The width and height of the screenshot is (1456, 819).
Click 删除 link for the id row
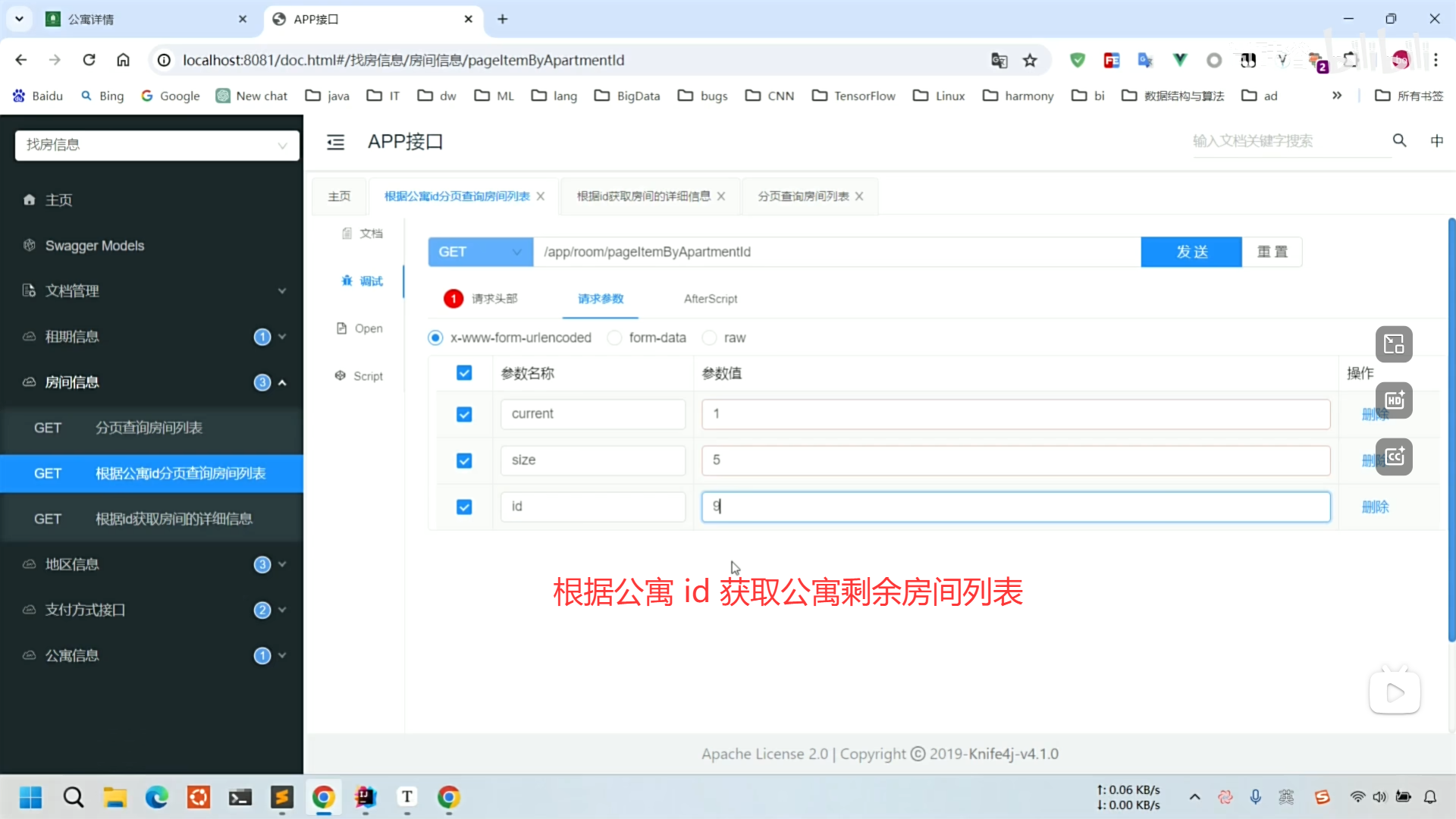[1374, 507]
